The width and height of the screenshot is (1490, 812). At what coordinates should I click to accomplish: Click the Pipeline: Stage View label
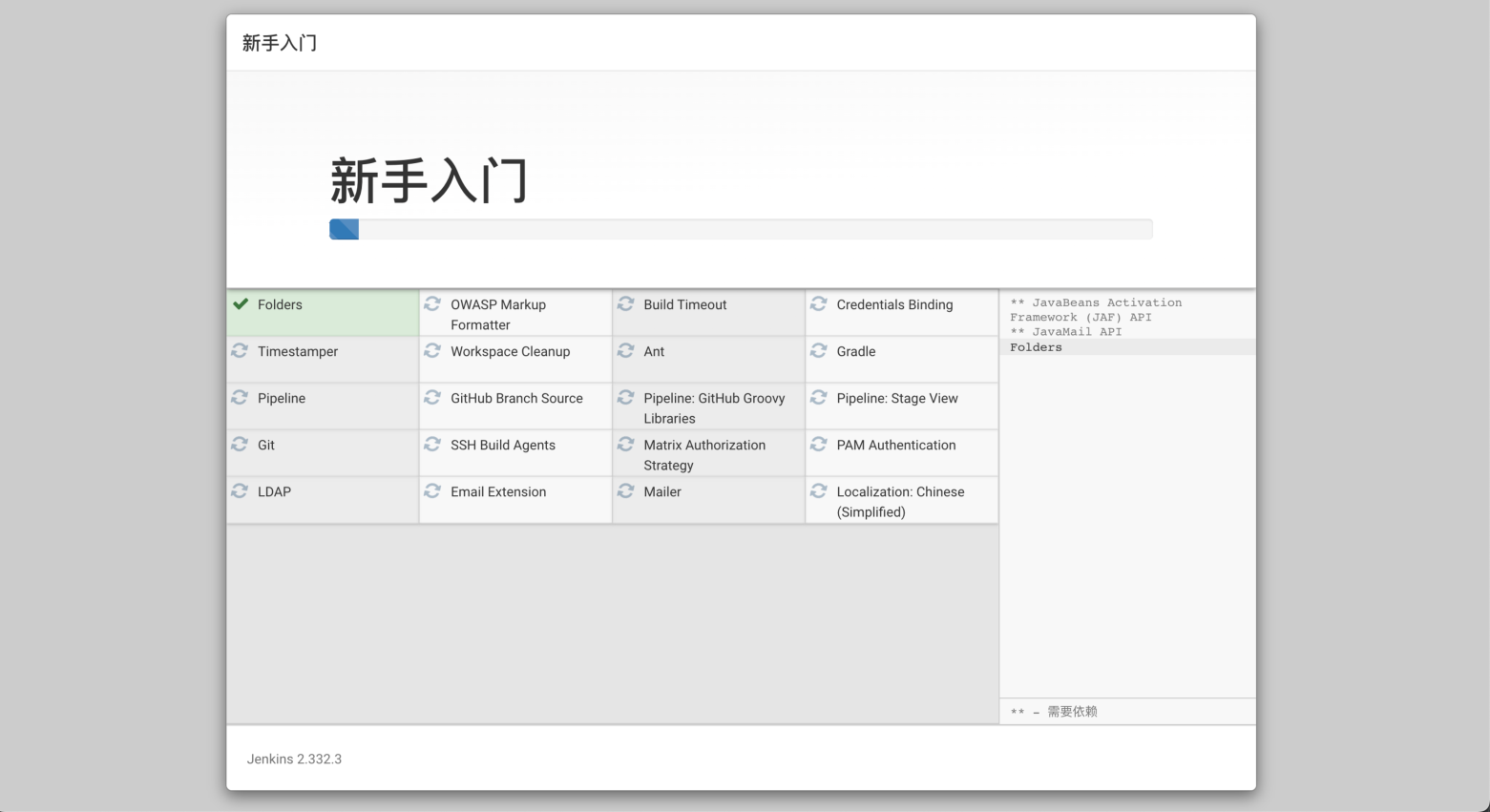point(897,398)
